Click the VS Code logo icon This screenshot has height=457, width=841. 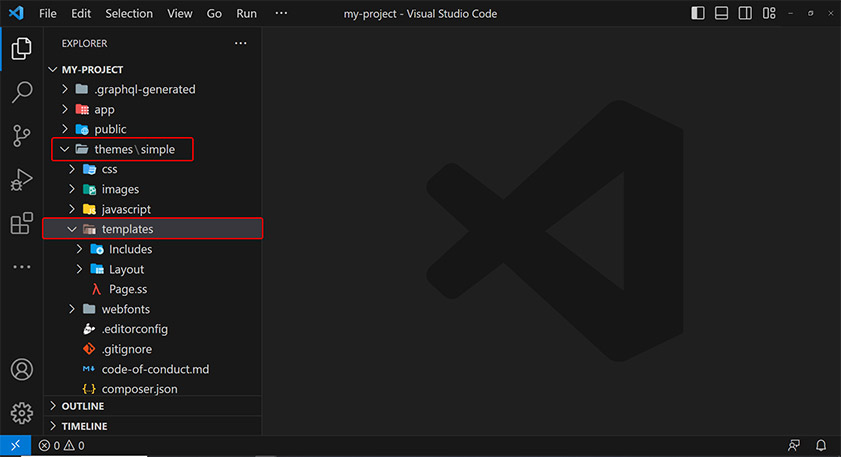tap(16, 13)
